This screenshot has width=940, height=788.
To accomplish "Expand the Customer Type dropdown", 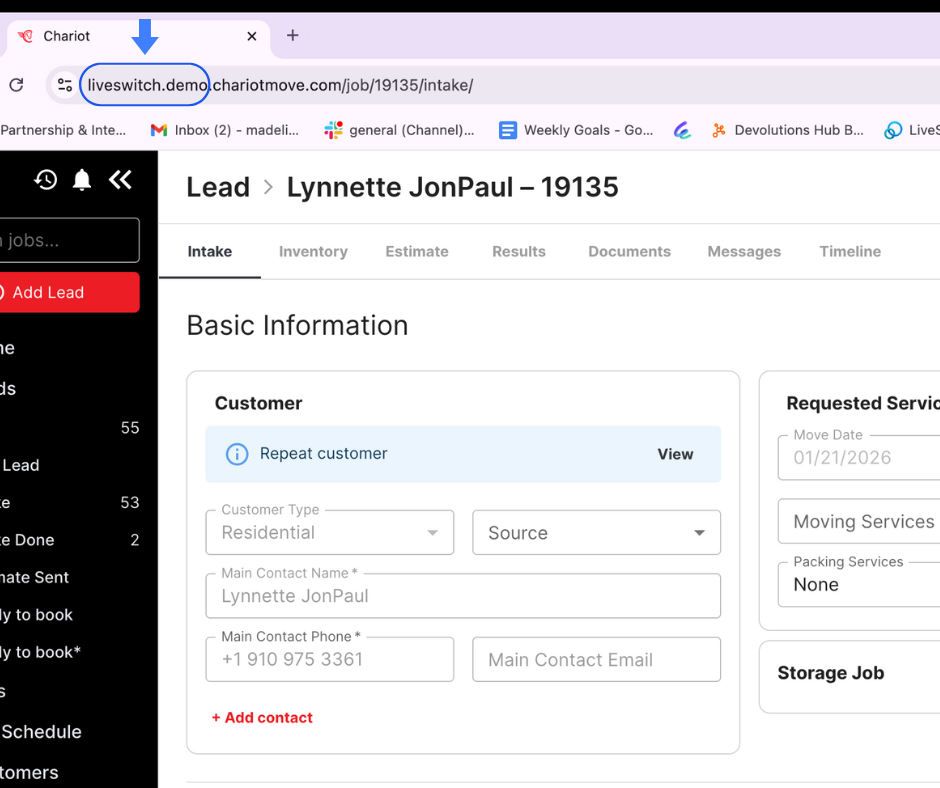I will [330, 533].
